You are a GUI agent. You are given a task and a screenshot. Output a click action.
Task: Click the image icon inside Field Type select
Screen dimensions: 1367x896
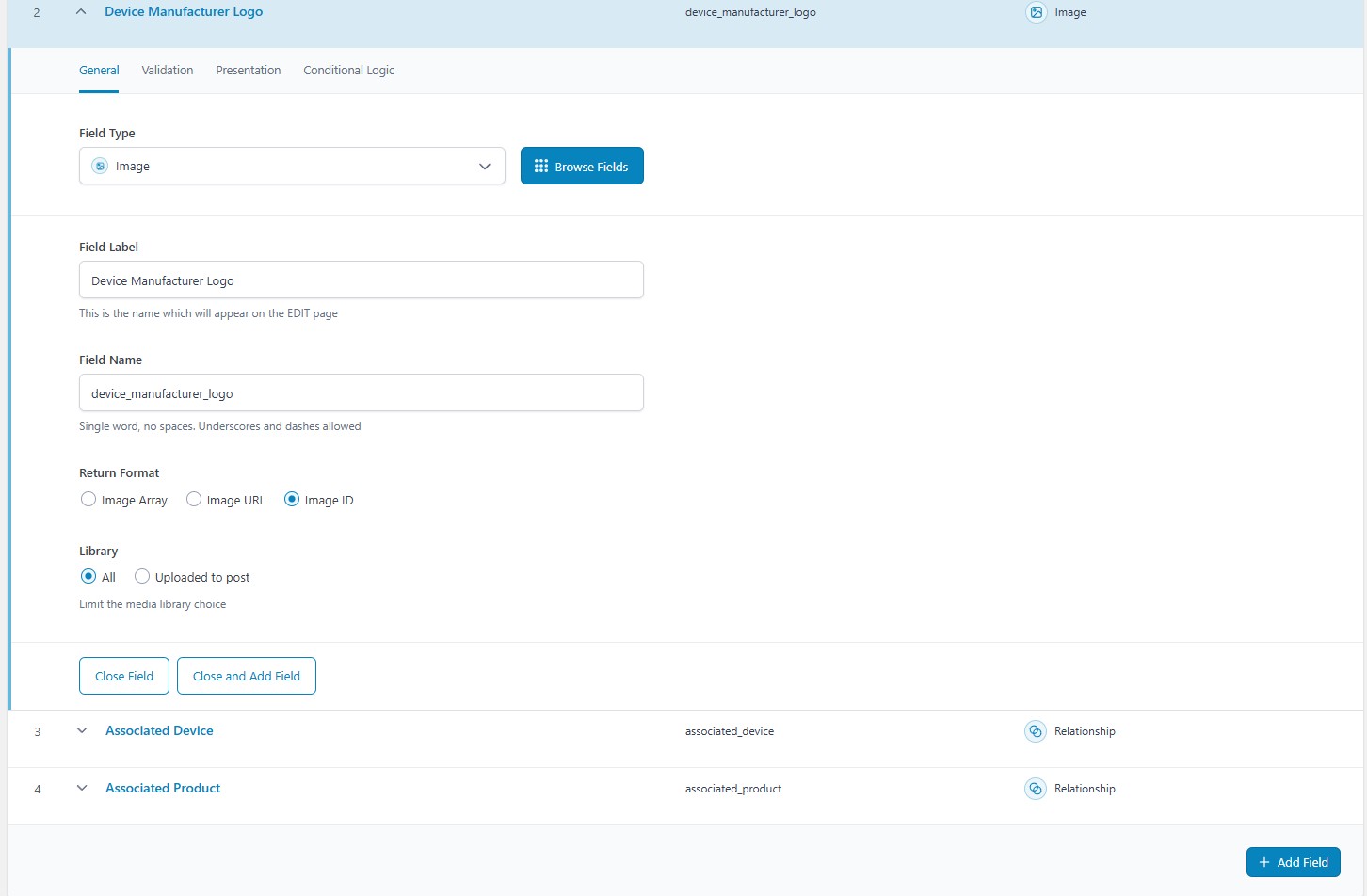point(100,166)
